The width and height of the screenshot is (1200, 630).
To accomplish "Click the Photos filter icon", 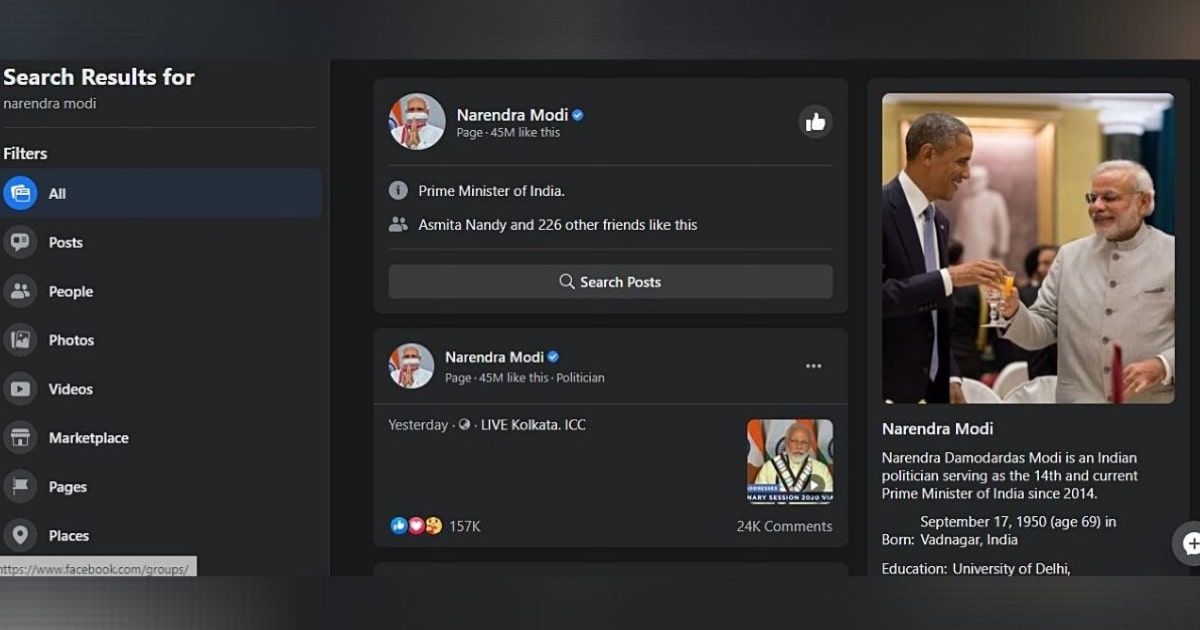I will 20,341.
